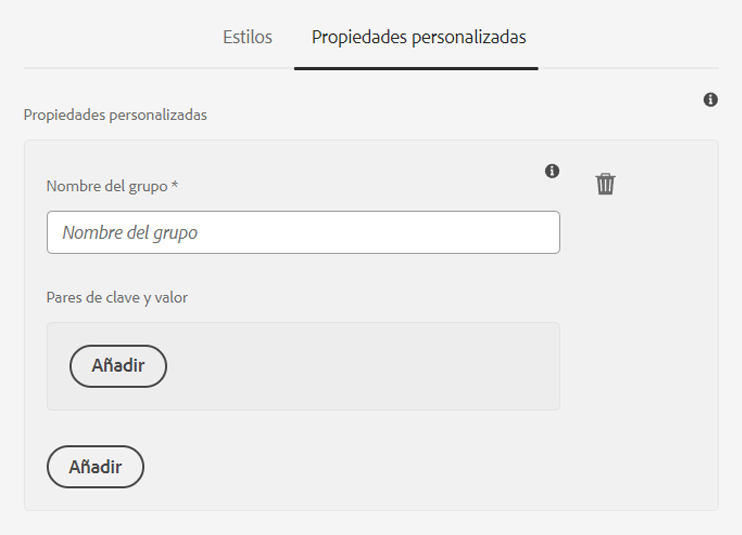Viewport: 742px width, 535px height.
Task: Click the gray margin below the group panel
Action: point(371,523)
